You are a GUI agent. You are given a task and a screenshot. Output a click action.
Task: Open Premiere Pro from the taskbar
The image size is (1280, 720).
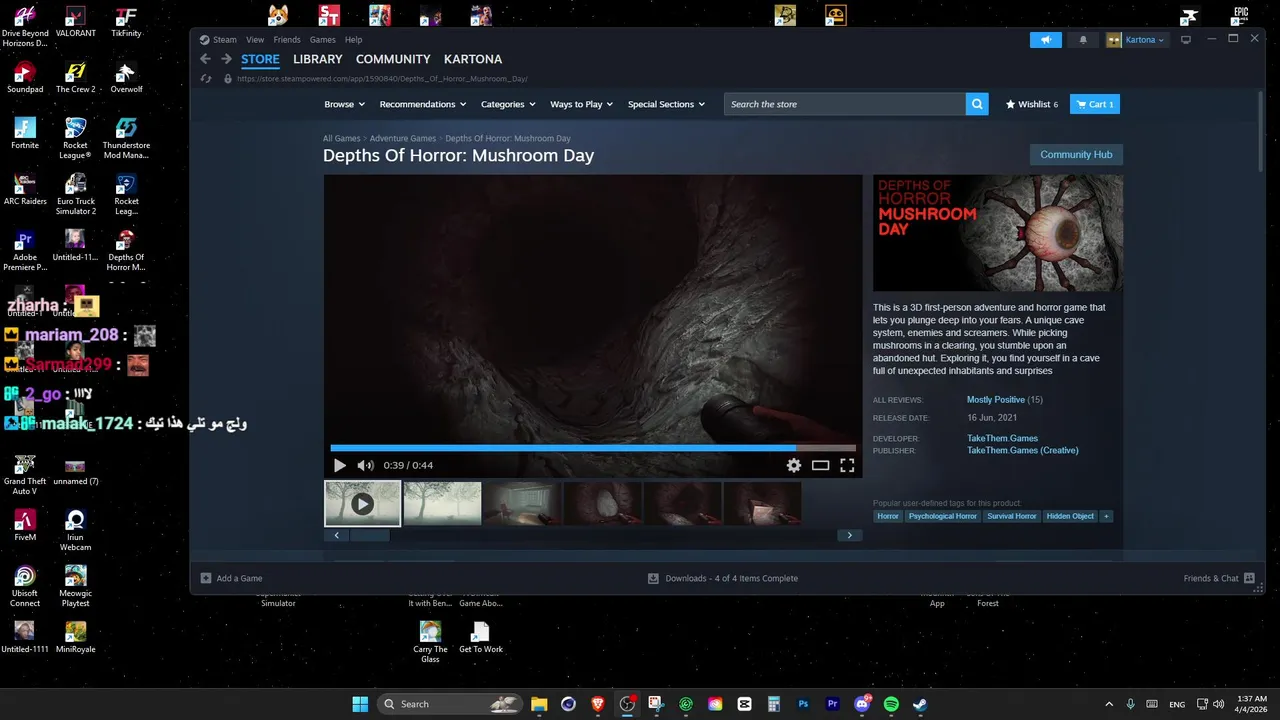click(832, 704)
